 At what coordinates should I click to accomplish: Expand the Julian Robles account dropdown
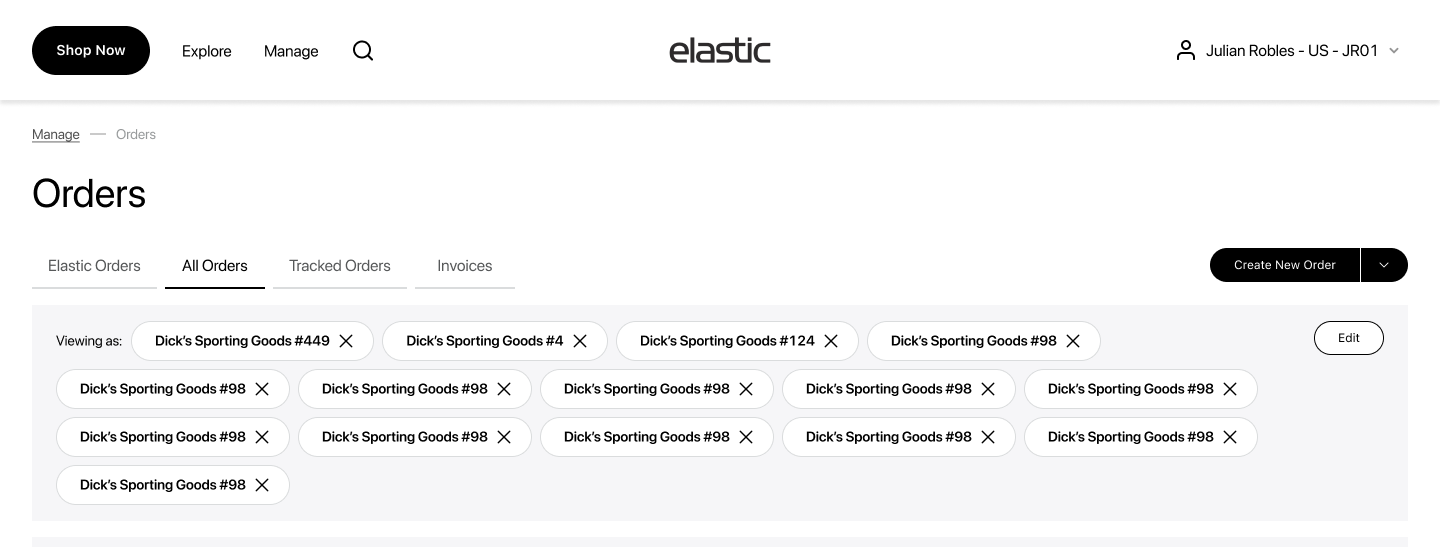(x=1394, y=51)
